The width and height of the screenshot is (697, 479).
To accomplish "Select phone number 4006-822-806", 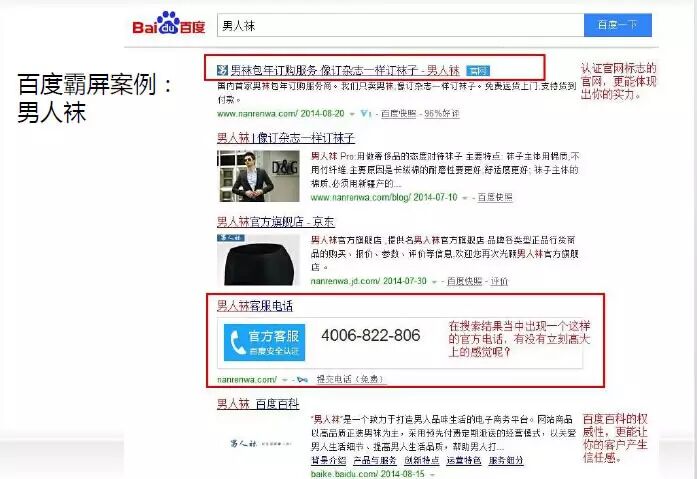I will pos(371,335).
